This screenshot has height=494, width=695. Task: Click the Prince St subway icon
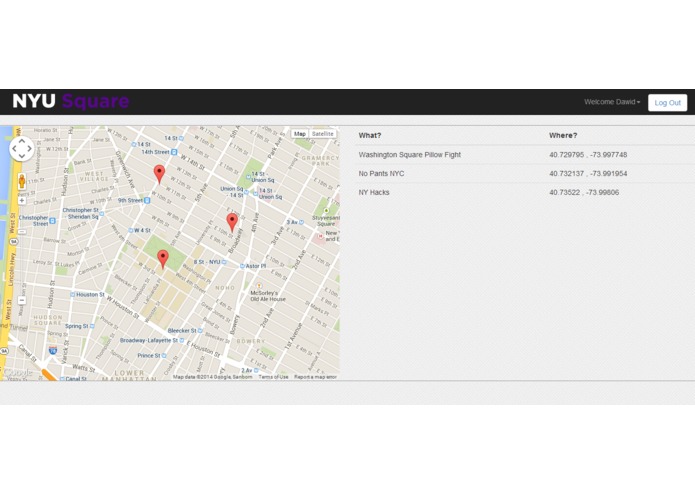[164, 355]
